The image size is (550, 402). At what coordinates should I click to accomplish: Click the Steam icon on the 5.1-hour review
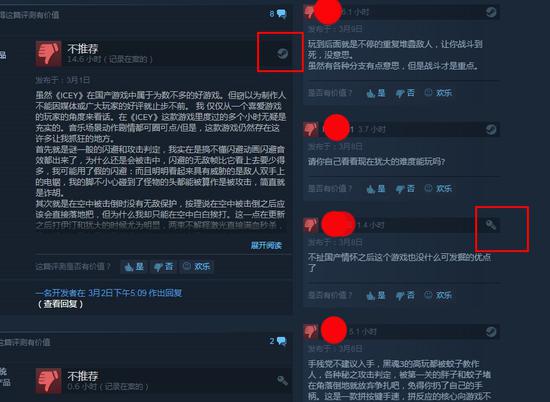tap(491, 331)
